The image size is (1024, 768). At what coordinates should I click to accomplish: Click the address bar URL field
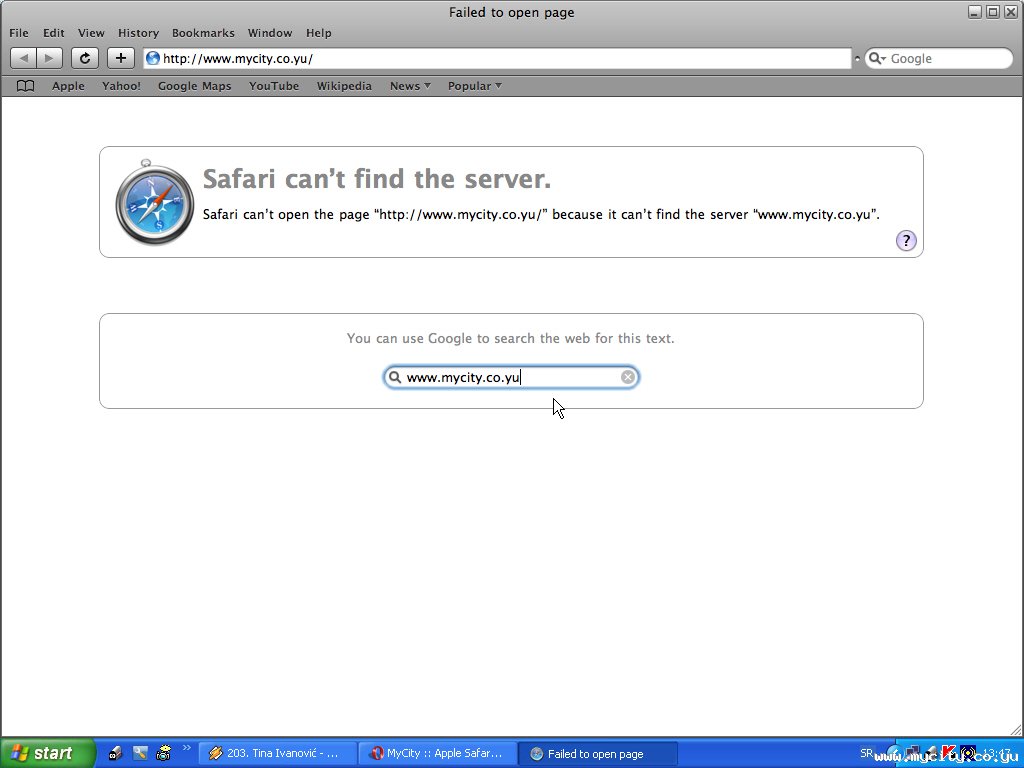[498, 58]
